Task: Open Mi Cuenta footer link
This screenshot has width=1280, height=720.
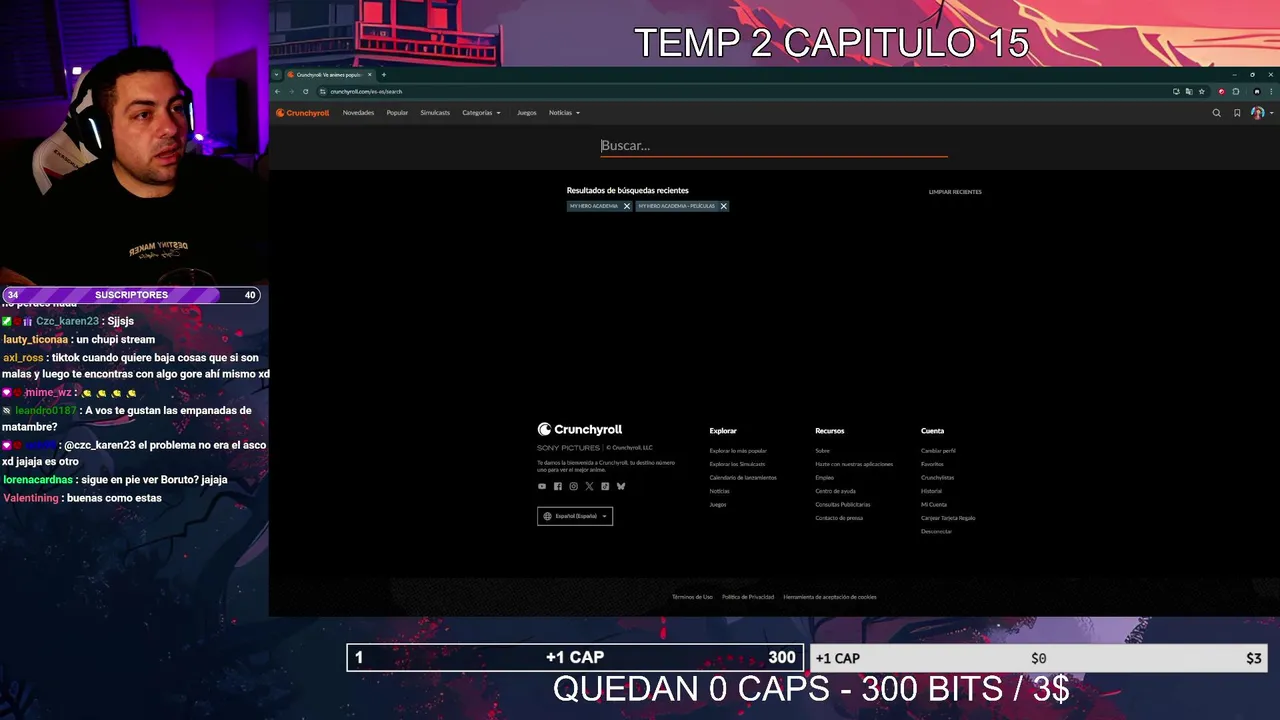Action: [934, 505]
